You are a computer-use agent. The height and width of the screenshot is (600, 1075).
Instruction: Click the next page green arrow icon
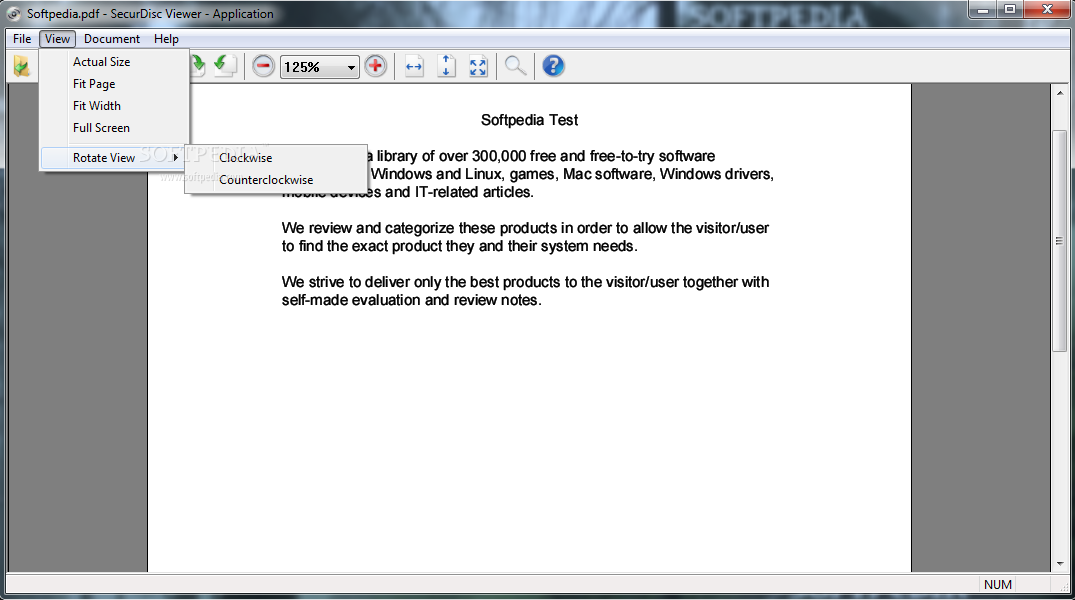(x=197, y=66)
